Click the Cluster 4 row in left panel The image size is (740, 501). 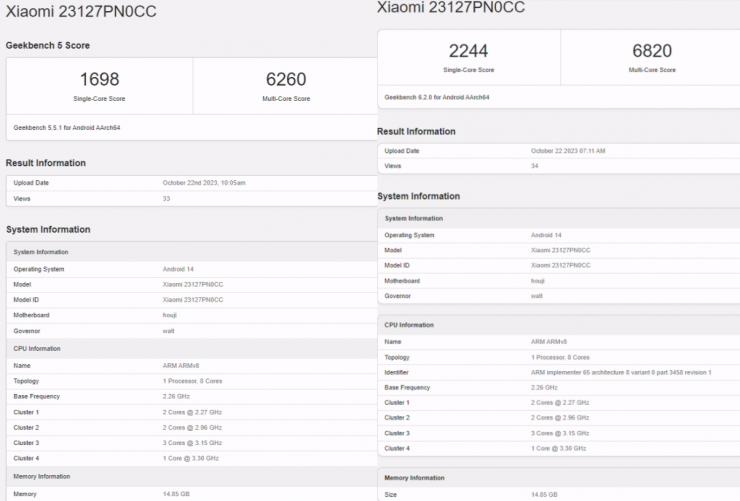pos(190,457)
